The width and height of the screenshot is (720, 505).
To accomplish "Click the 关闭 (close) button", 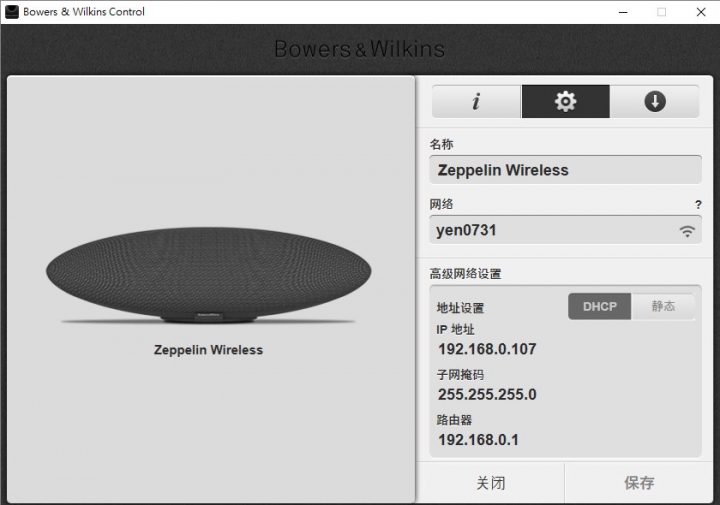I will coord(490,483).
